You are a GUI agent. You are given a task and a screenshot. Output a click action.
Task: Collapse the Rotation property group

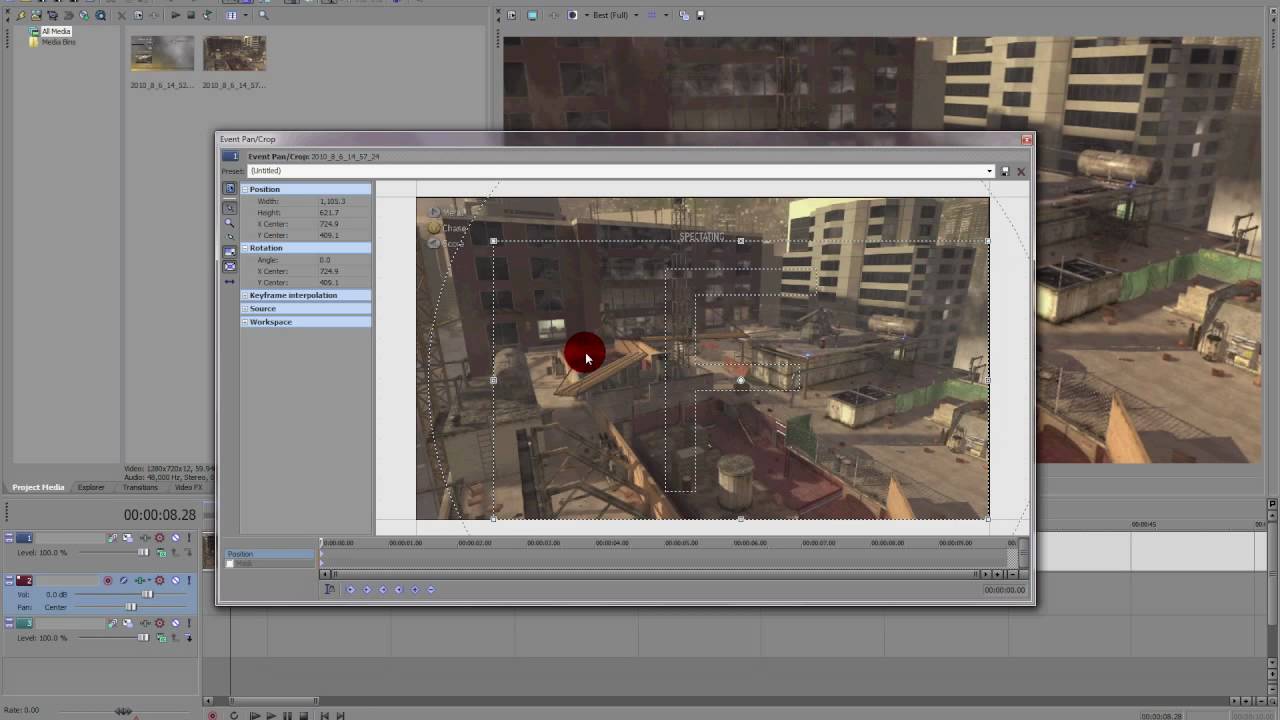244,248
